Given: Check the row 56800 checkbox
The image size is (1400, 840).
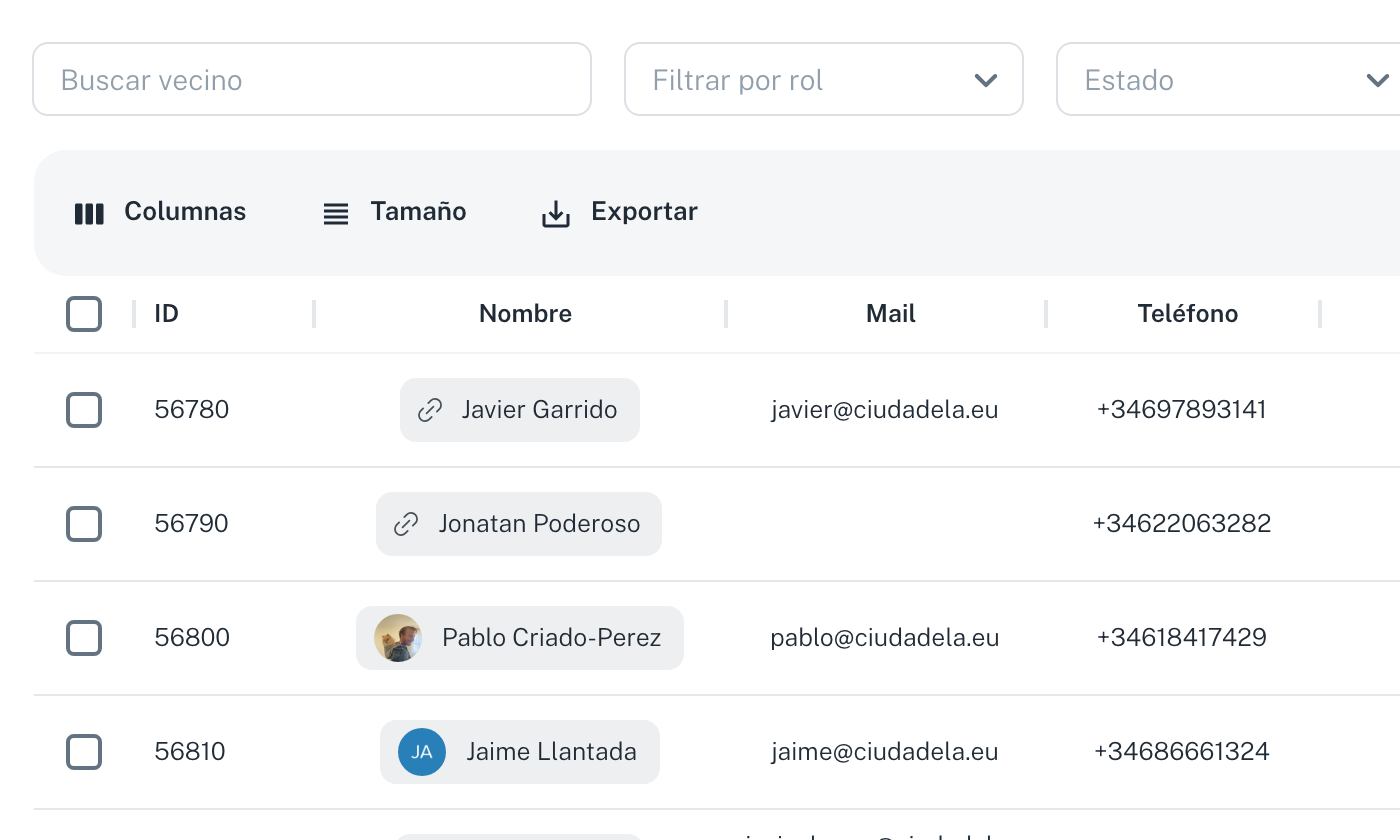Looking at the screenshot, I should pyautogui.click(x=84, y=638).
